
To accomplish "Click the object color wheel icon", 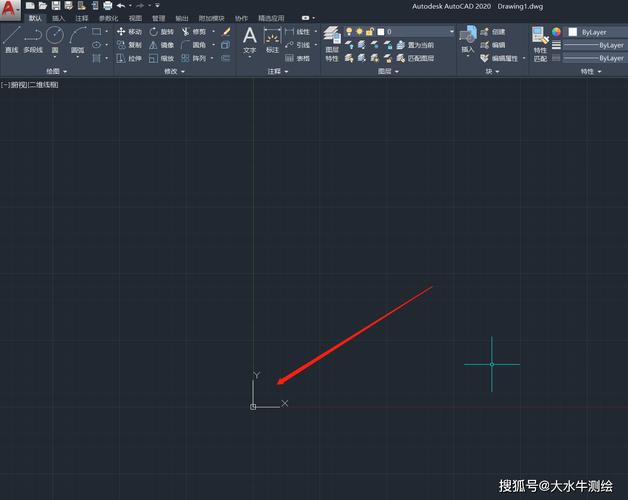I will pos(557,32).
